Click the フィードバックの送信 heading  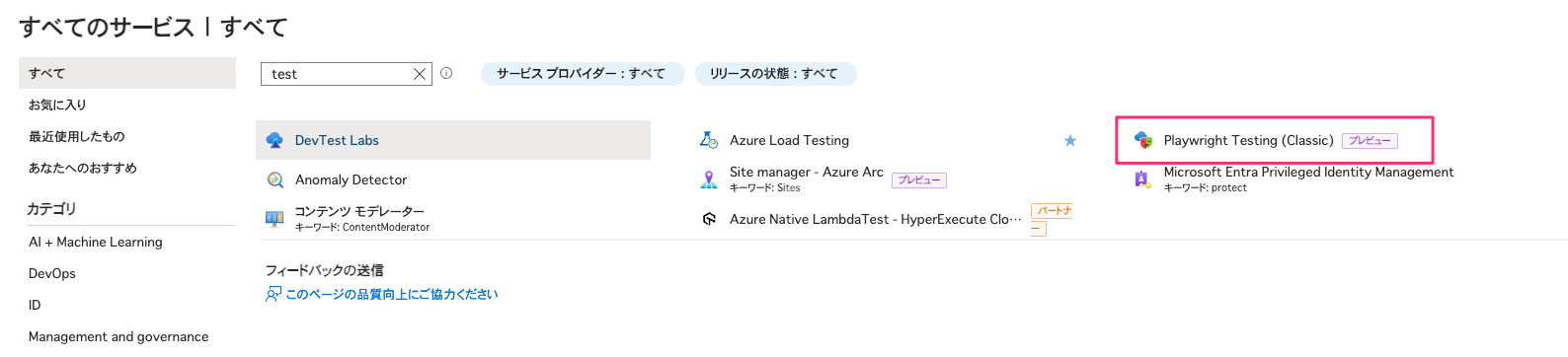coord(325,270)
